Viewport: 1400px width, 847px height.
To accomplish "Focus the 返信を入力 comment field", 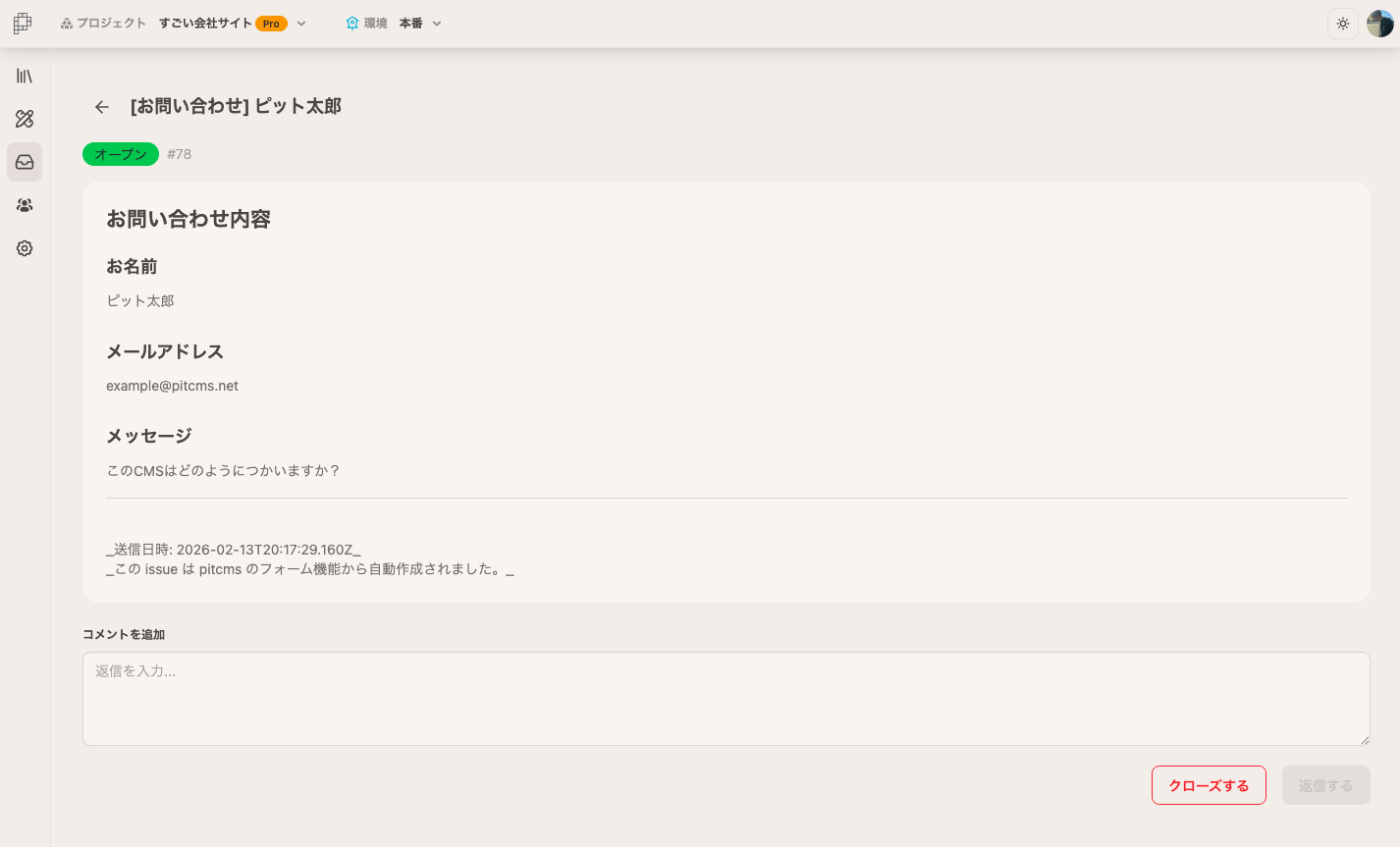I will coord(727,699).
